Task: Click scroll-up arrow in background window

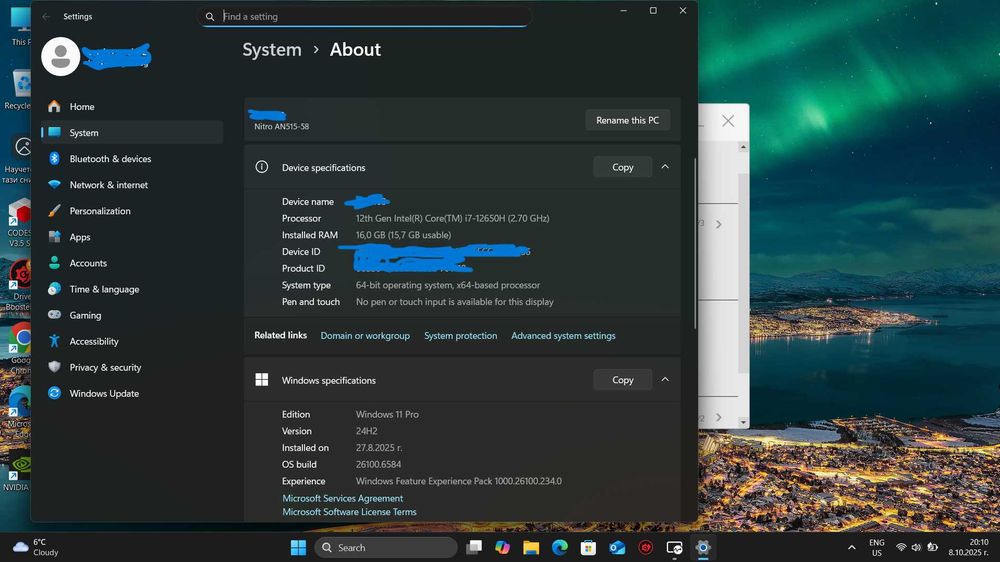Action: [743, 147]
